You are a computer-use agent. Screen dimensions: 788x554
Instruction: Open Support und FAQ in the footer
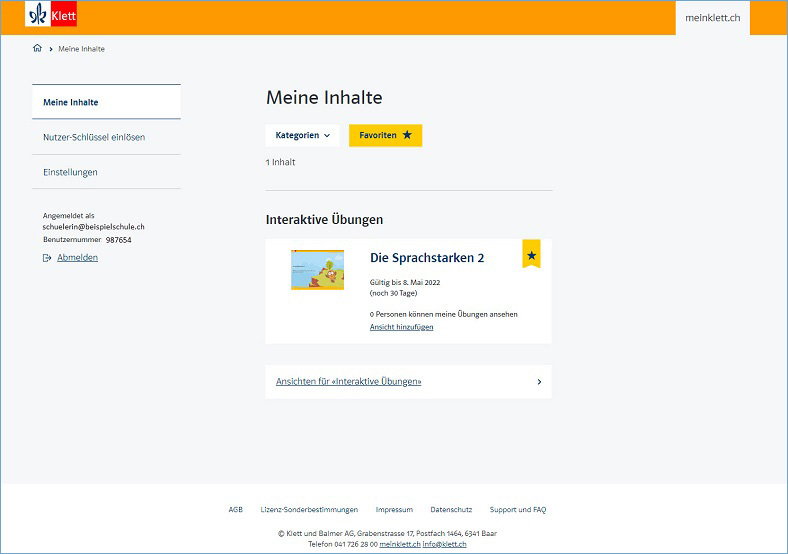pos(517,510)
